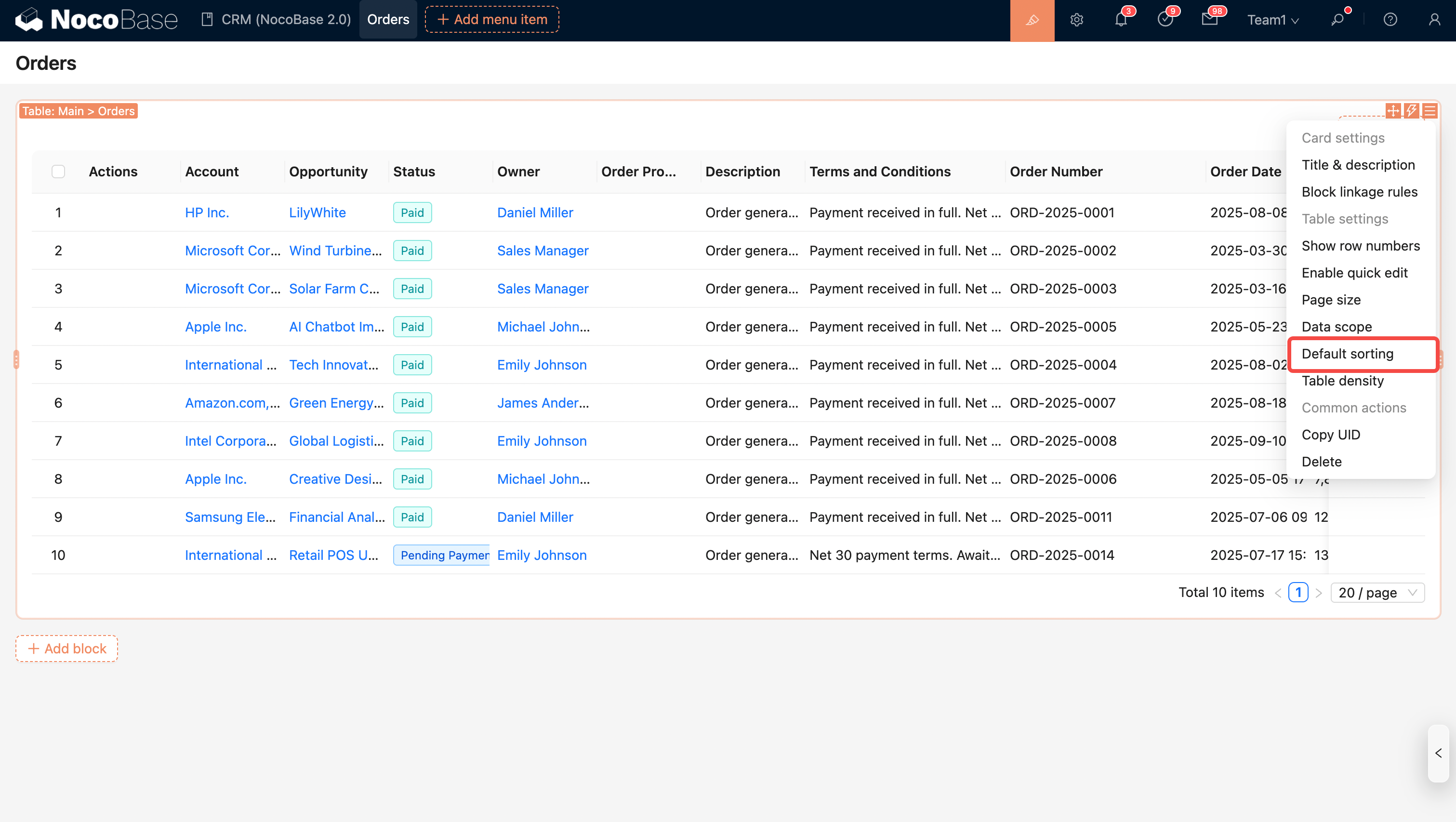Image resolution: width=1456 pixels, height=822 pixels.
Task: Click the table block lightning icon
Action: 1411,111
